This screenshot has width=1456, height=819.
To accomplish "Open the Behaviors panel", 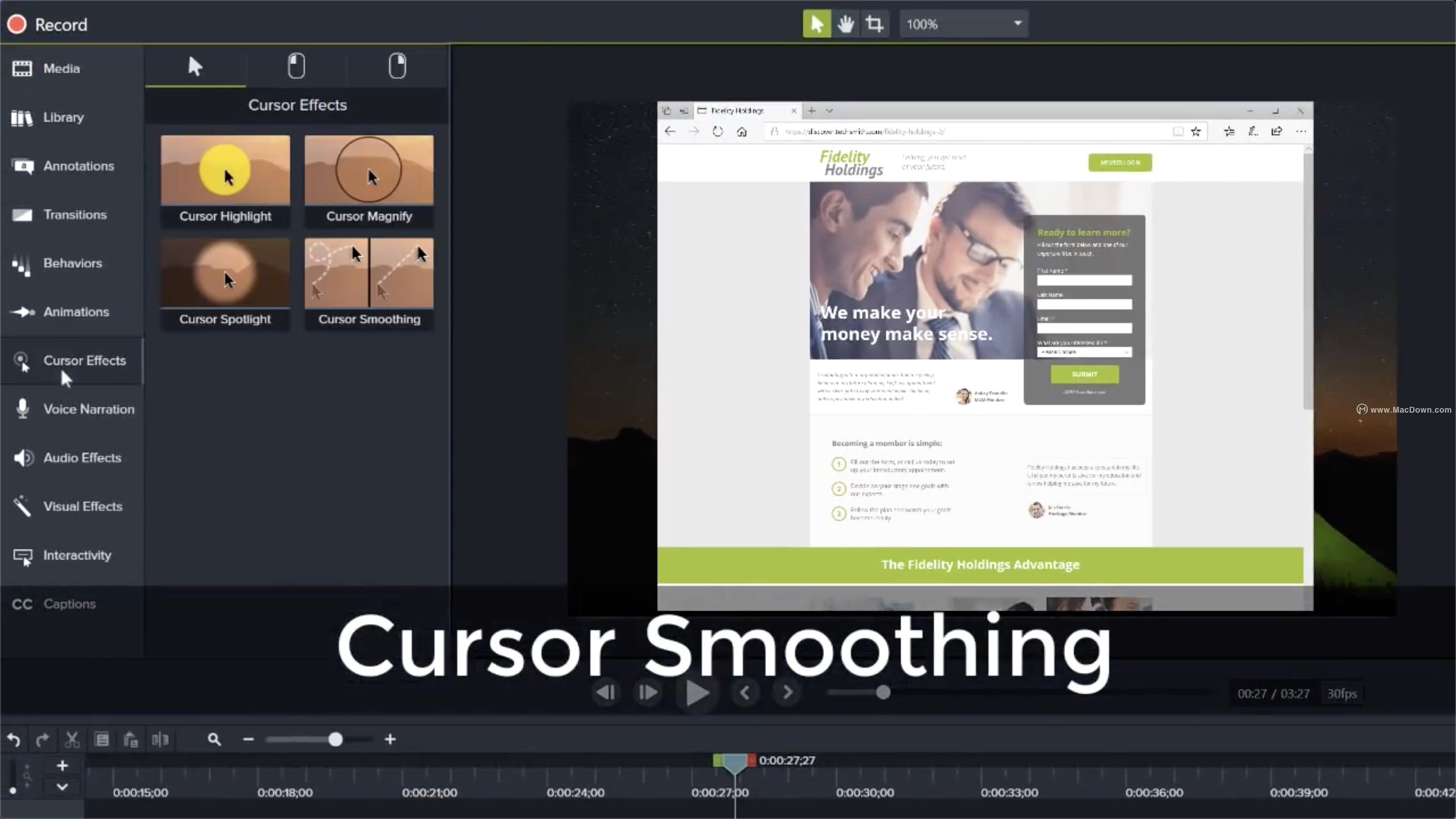I will coord(72,263).
